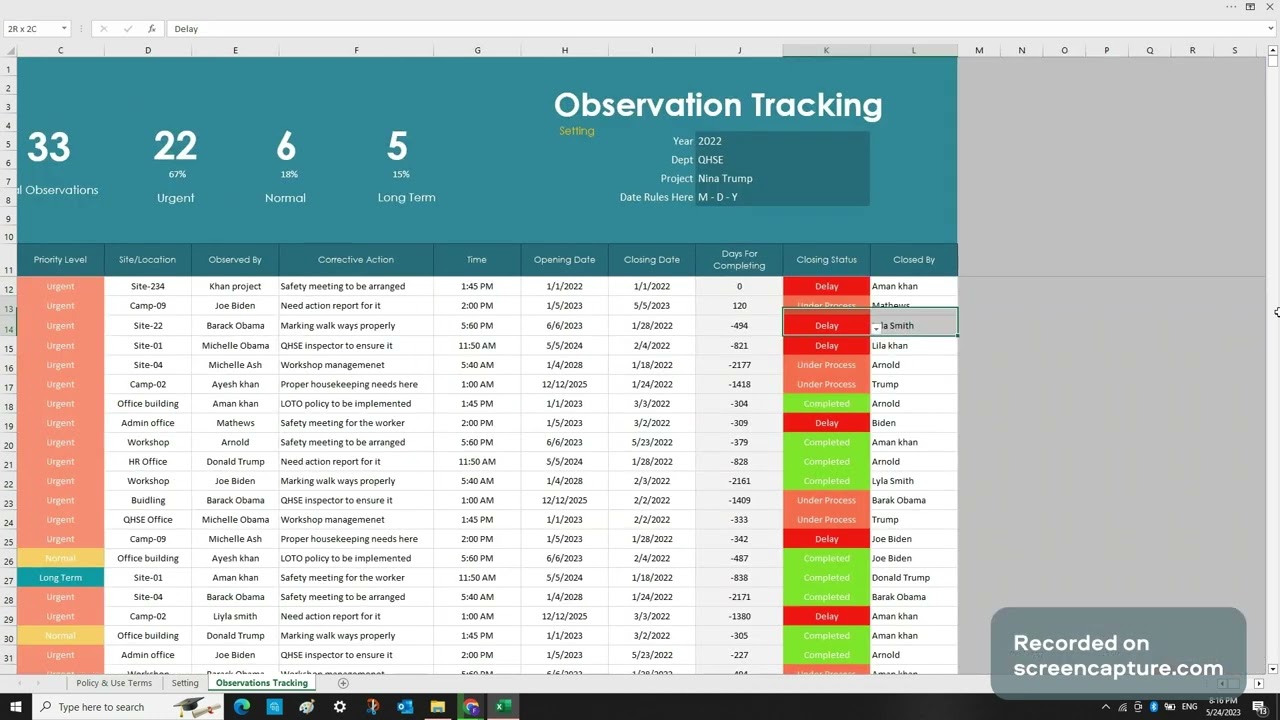Screen dimensions: 1280x720
Task: Select the Site-234 location cell
Action: pyautogui.click(x=148, y=286)
